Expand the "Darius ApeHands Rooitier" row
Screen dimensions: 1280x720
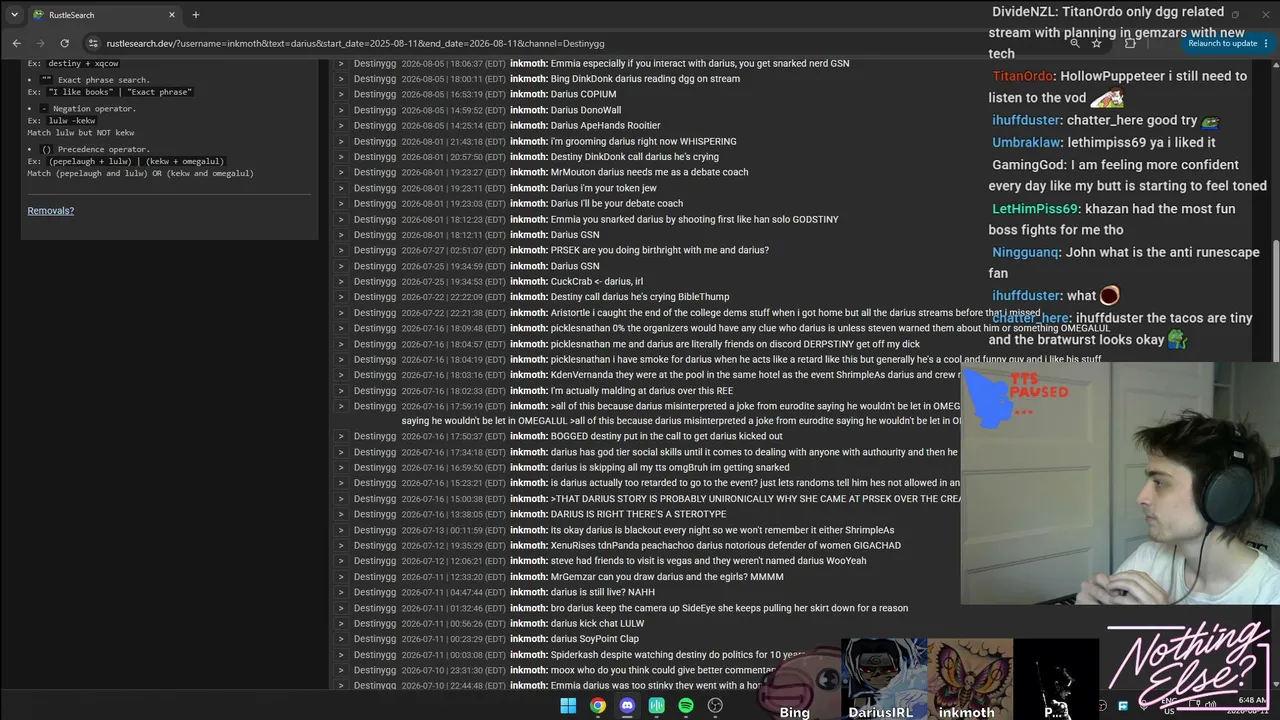pyautogui.click(x=341, y=125)
